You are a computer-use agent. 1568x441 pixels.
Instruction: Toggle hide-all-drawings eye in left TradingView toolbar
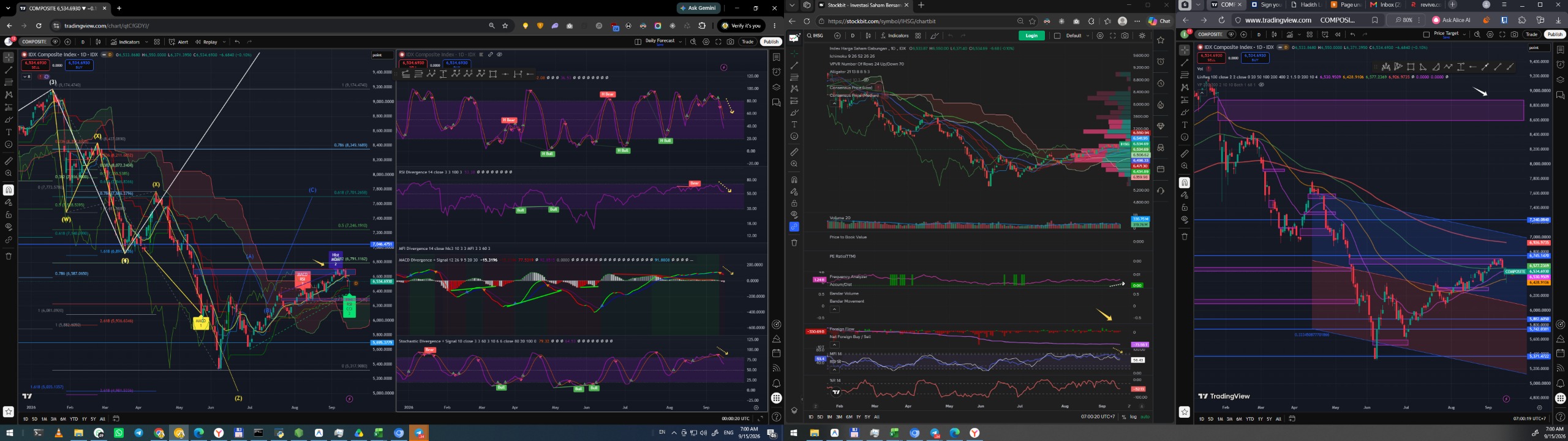click(x=9, y=227)
